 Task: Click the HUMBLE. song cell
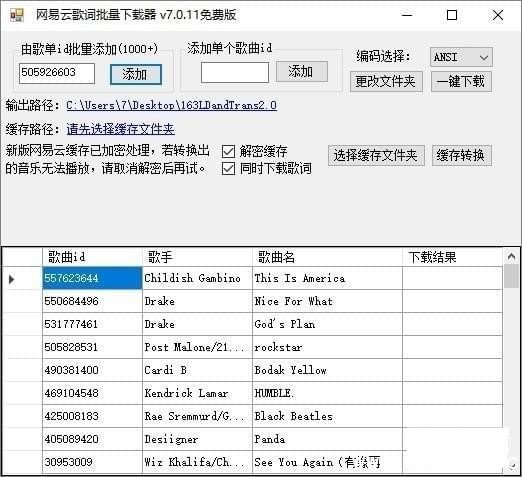click(327, 393)
